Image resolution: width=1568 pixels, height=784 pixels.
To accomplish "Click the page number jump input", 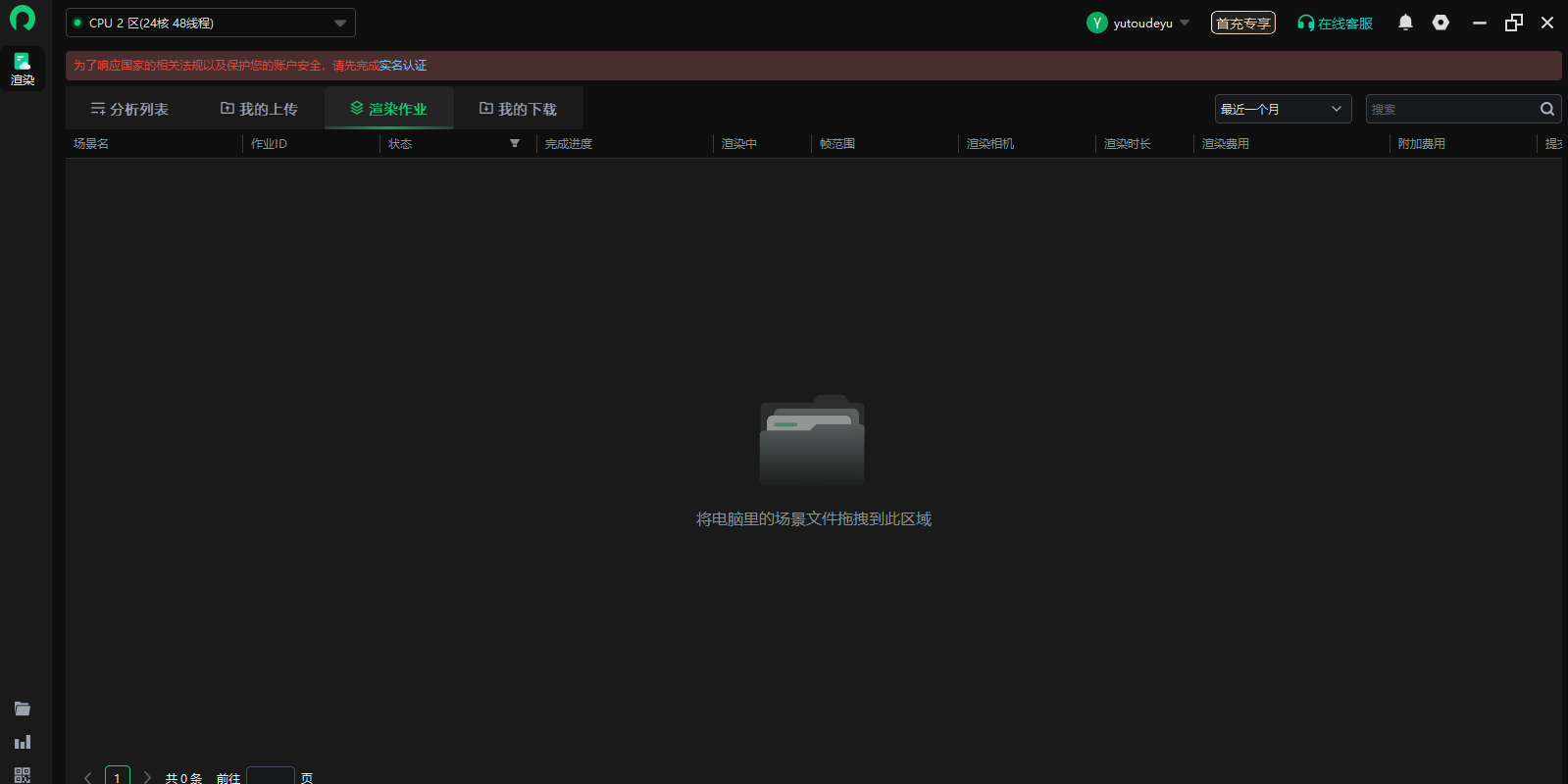I will 271,776.
